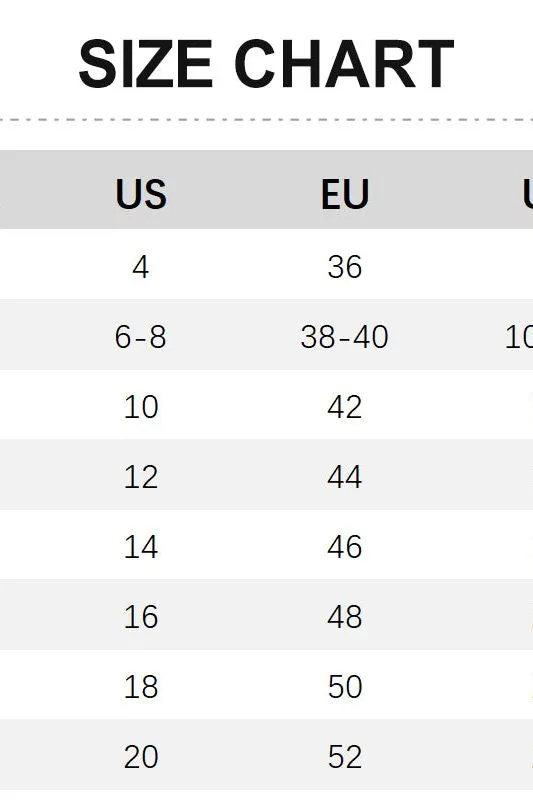Click US size 18 cell
This screenshot has width=533, height=800.
(141, 687)
